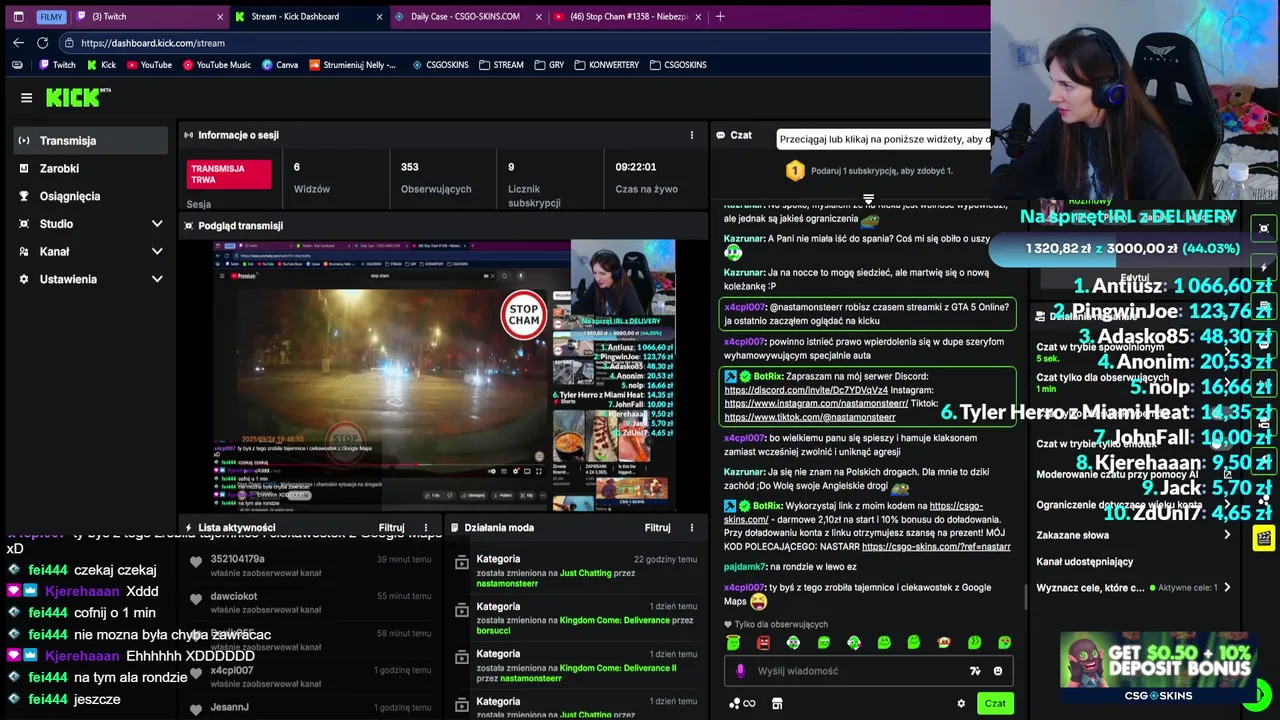
Task: Open Filtruj in Lista aktywności
Action: pos(391,528)
